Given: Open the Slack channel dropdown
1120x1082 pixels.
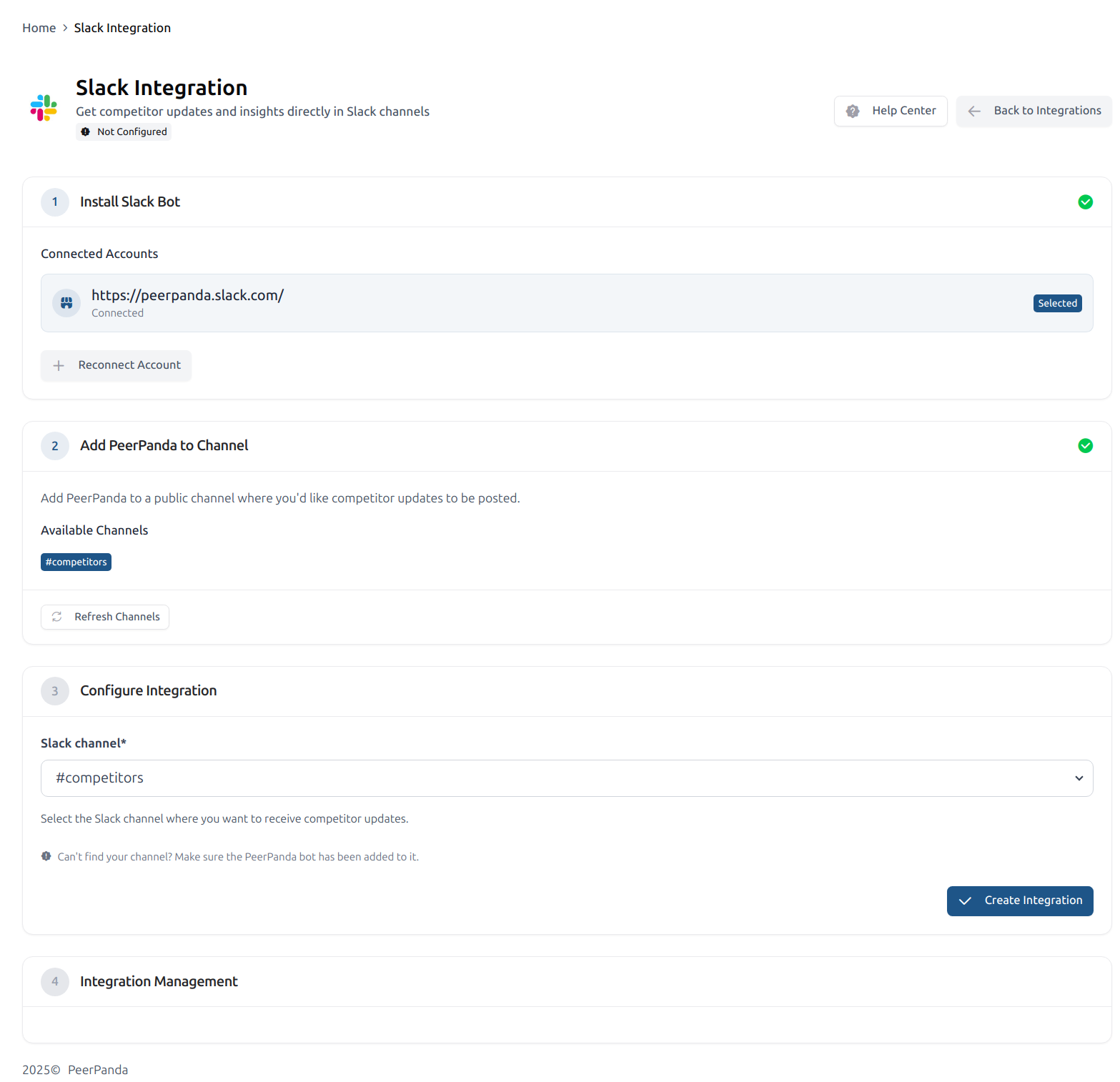Looking at the screenshot, I should pyautogui.click(x=566, y=778).
